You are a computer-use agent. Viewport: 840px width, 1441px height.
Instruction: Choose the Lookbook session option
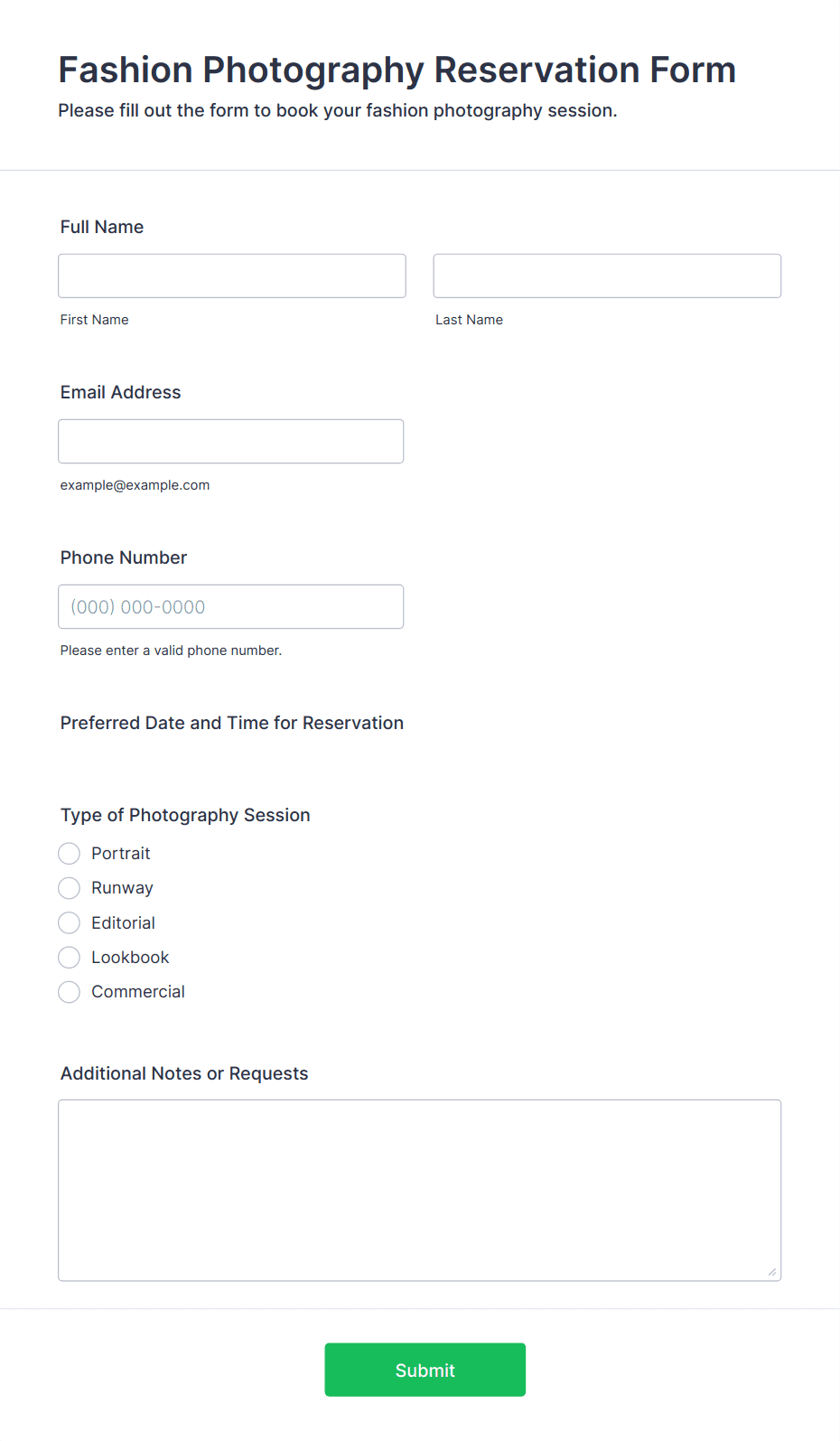(x=70, y=957)
